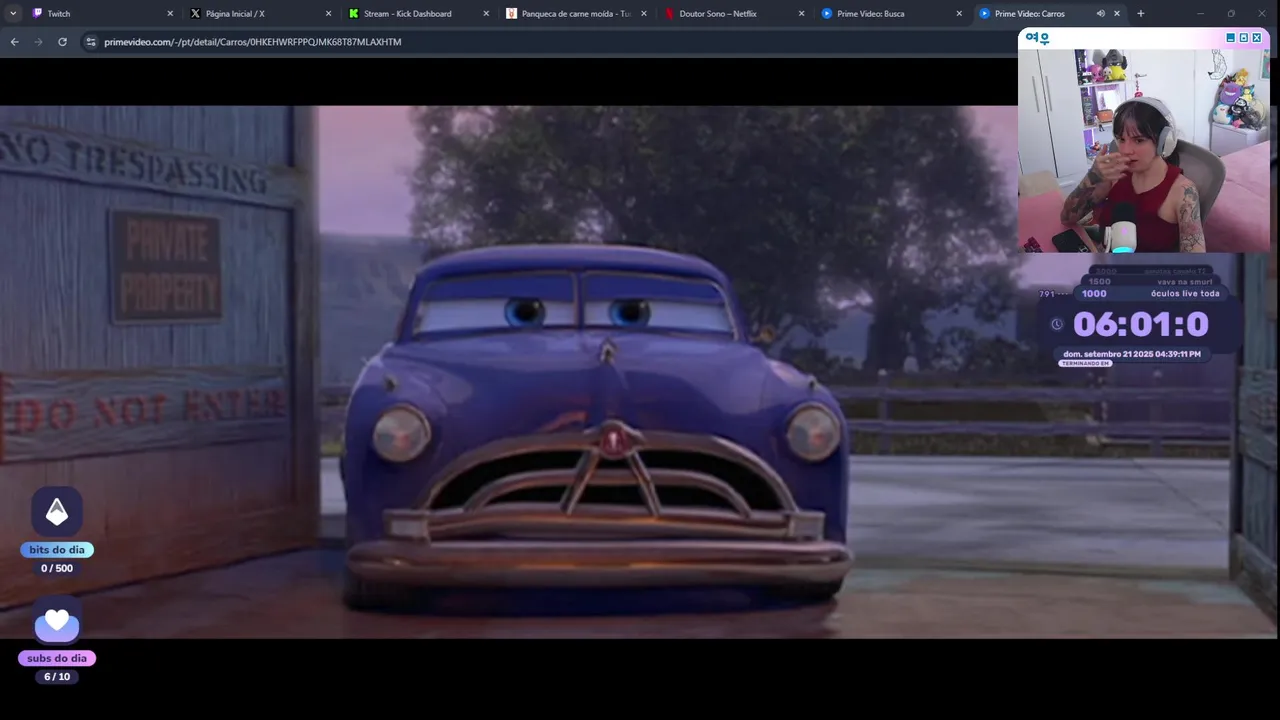Close the Kick Dashboard tab
Screen dimensions: 1280x720
[486, 14]
